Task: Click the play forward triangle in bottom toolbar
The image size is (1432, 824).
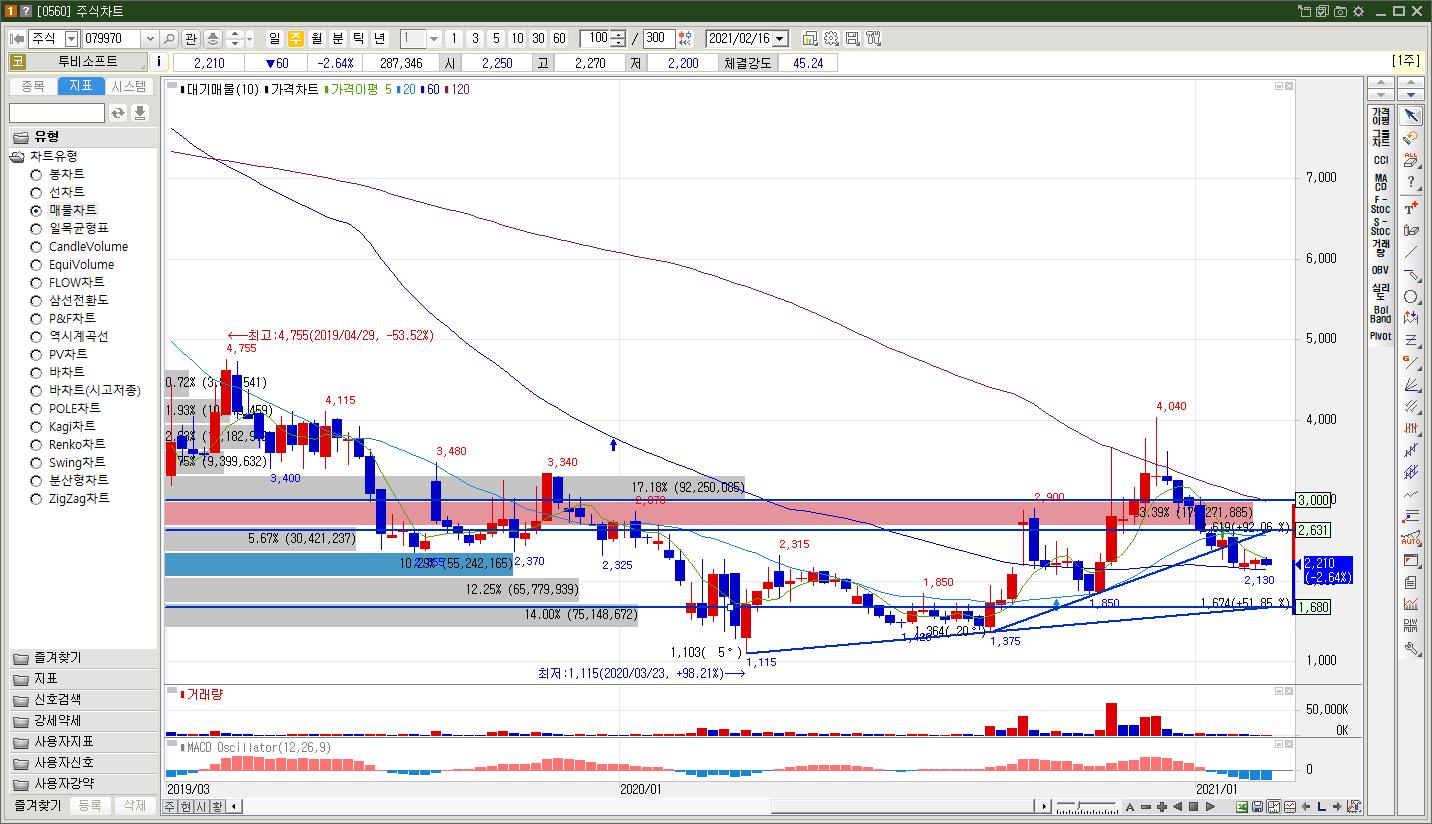Action: [1210, 807]
